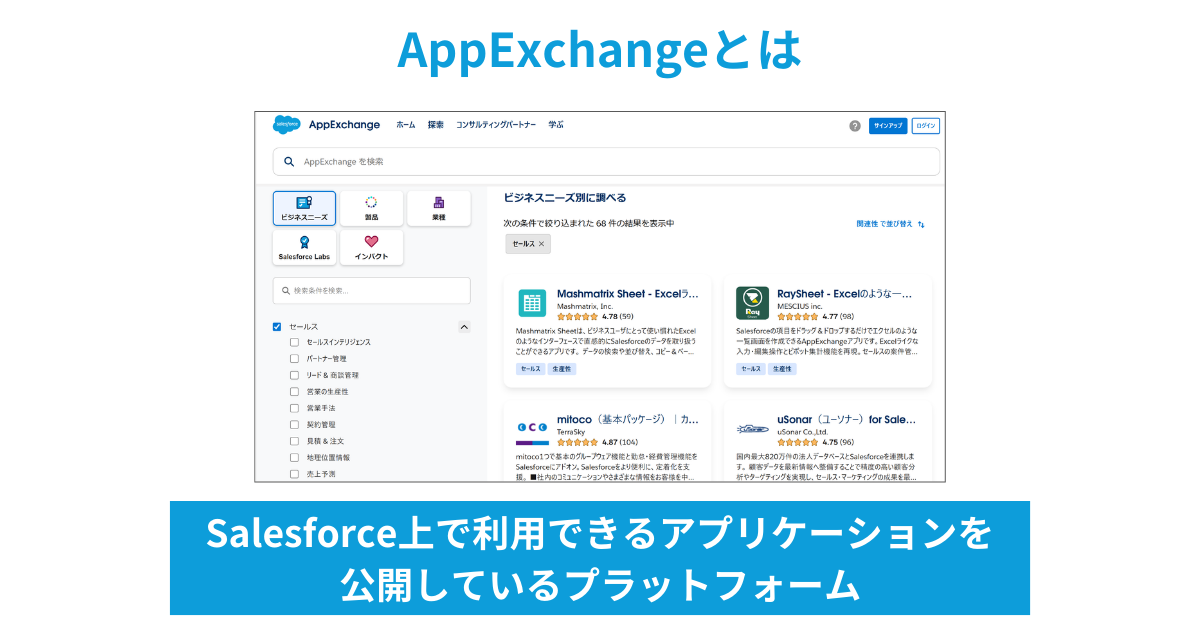This screenshot has width=1200, height=628.
Task: Click the 業種 building icon
Action: tap(438, 200)
